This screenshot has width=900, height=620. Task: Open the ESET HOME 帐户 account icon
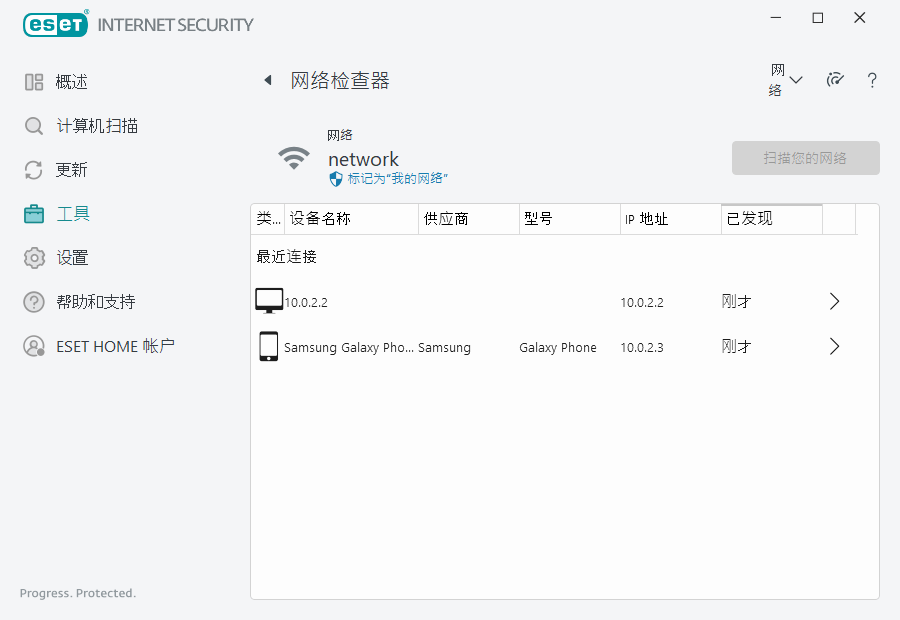tap(34, 346)
